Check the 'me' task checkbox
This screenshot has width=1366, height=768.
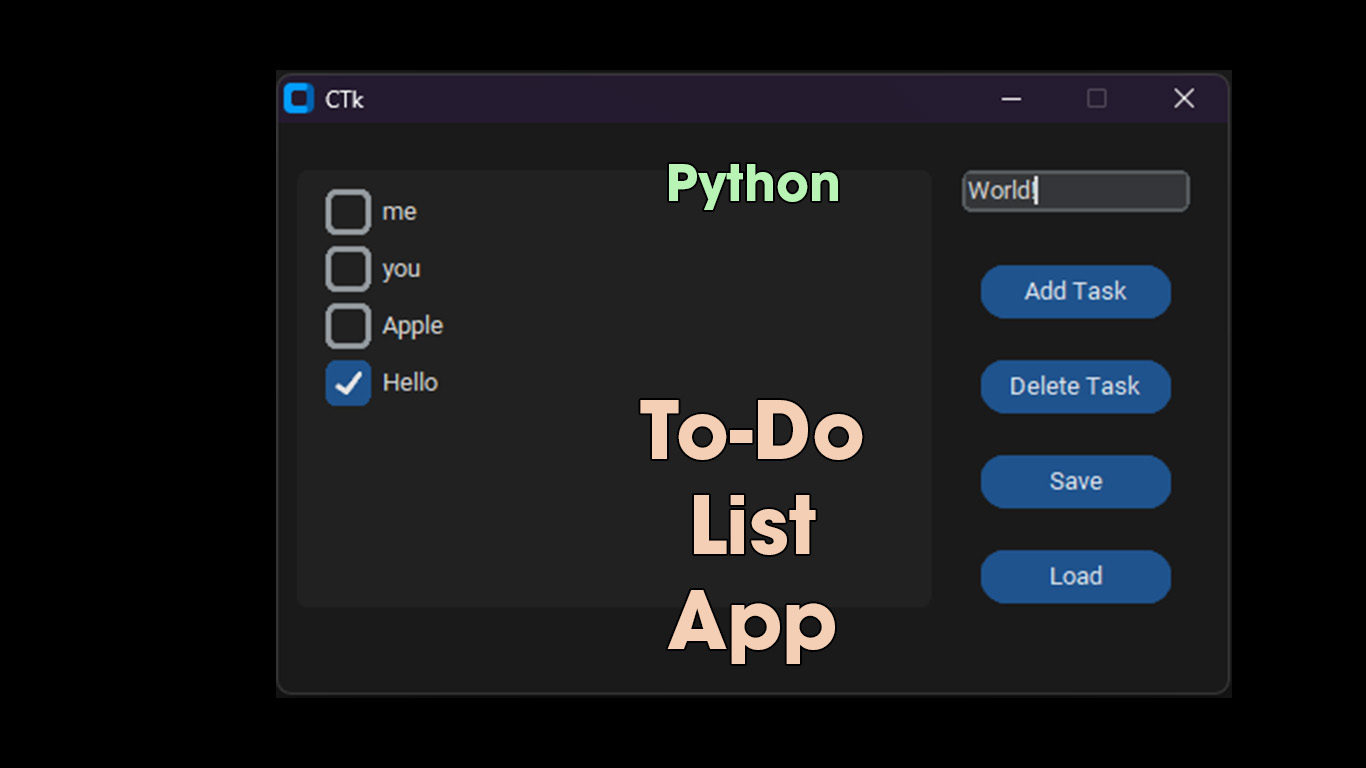point(348,212)
